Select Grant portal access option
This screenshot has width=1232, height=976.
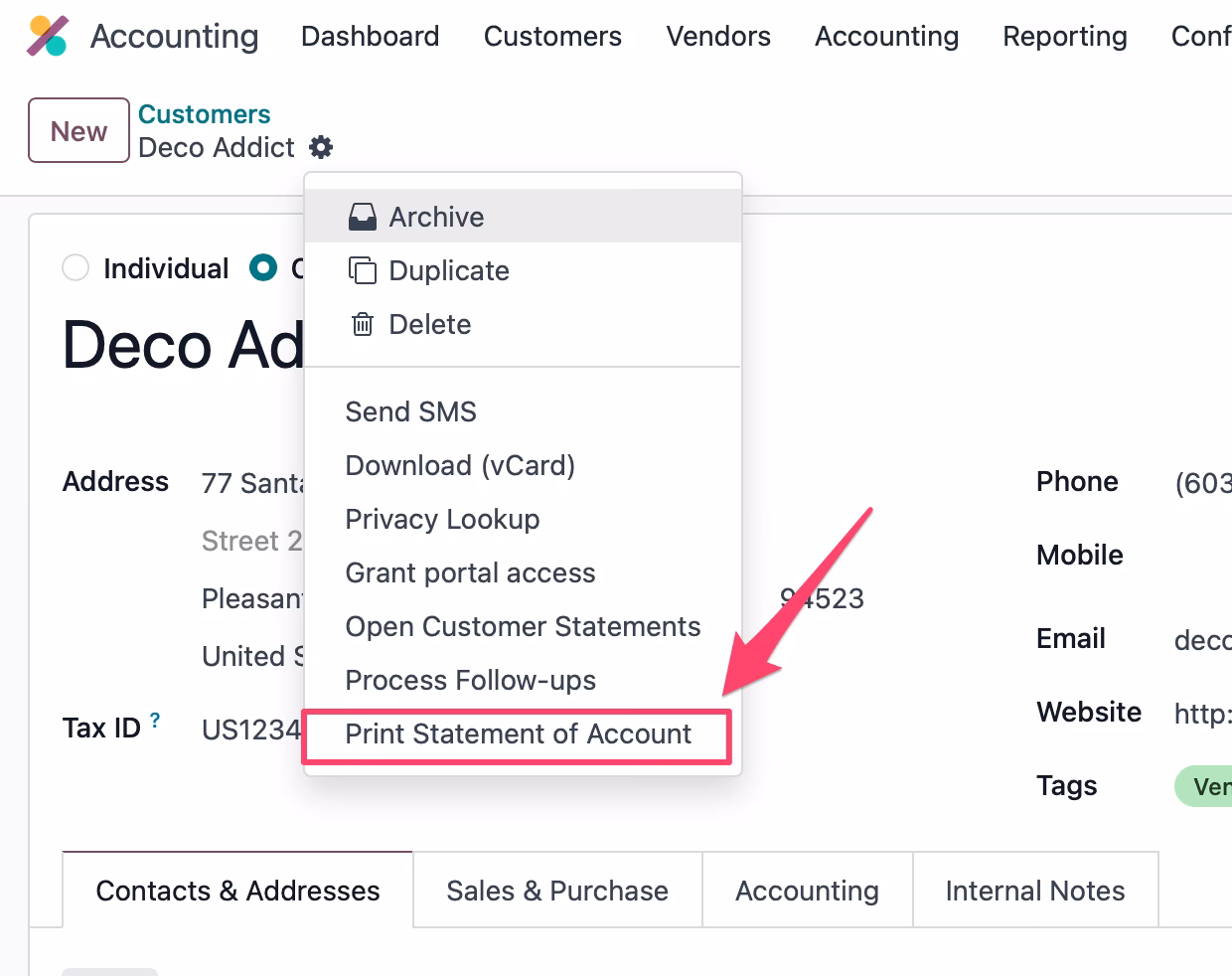470,573
